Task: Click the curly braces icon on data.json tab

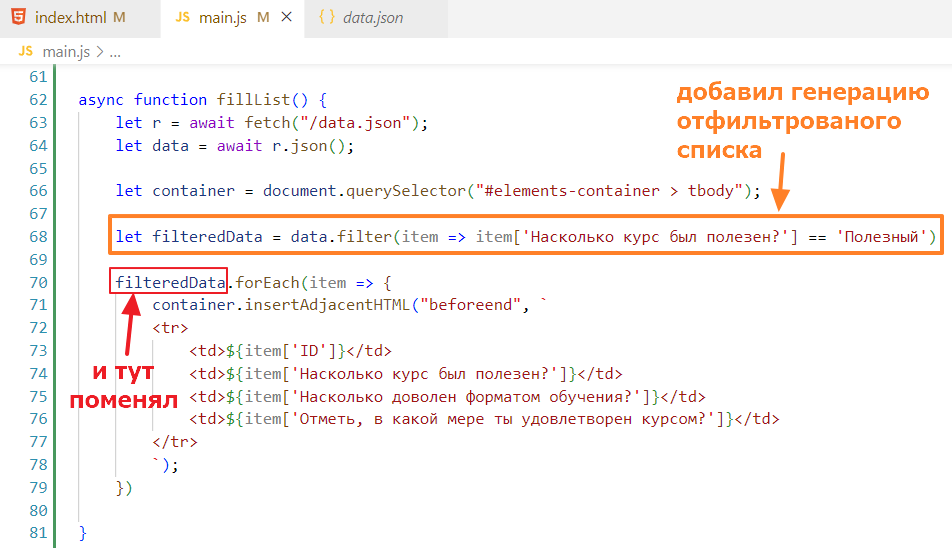Action: [x=326, y=18]
